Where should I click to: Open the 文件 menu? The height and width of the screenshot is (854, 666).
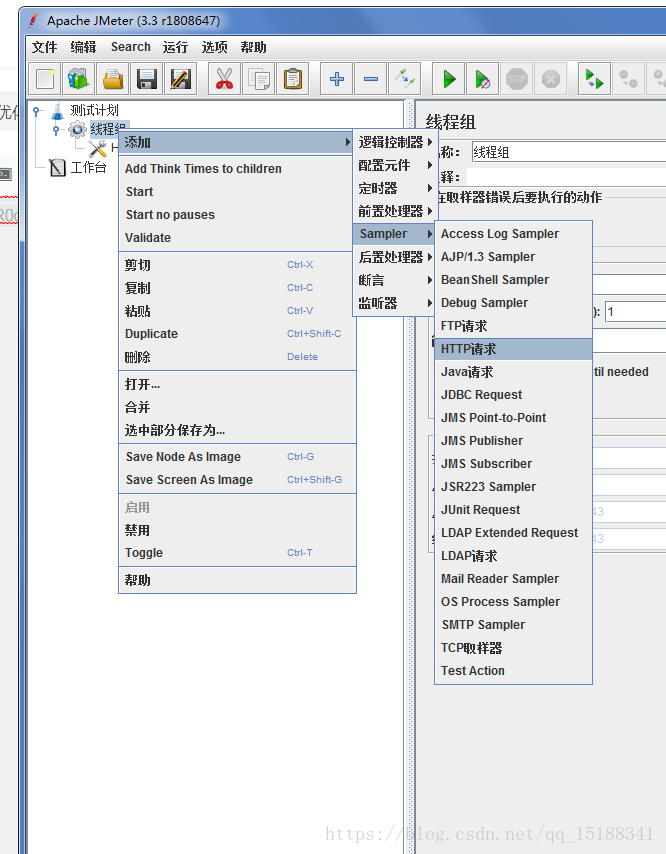coord(44,47)
